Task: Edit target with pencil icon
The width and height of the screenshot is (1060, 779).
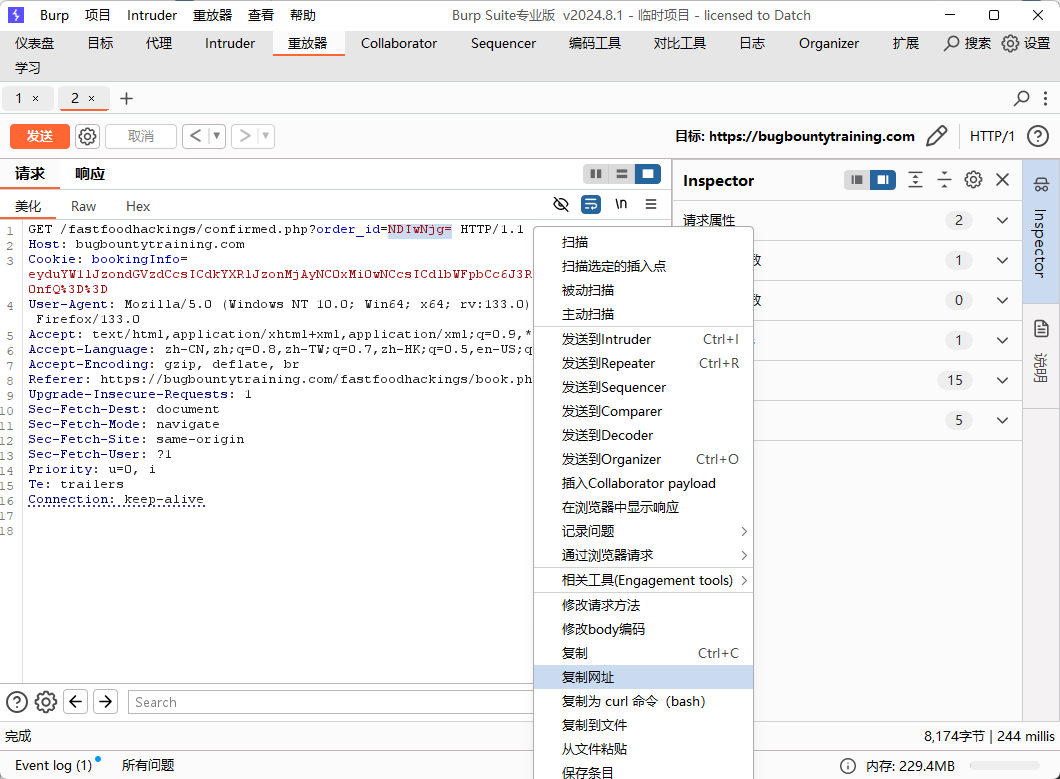Action: coord(936,137)
